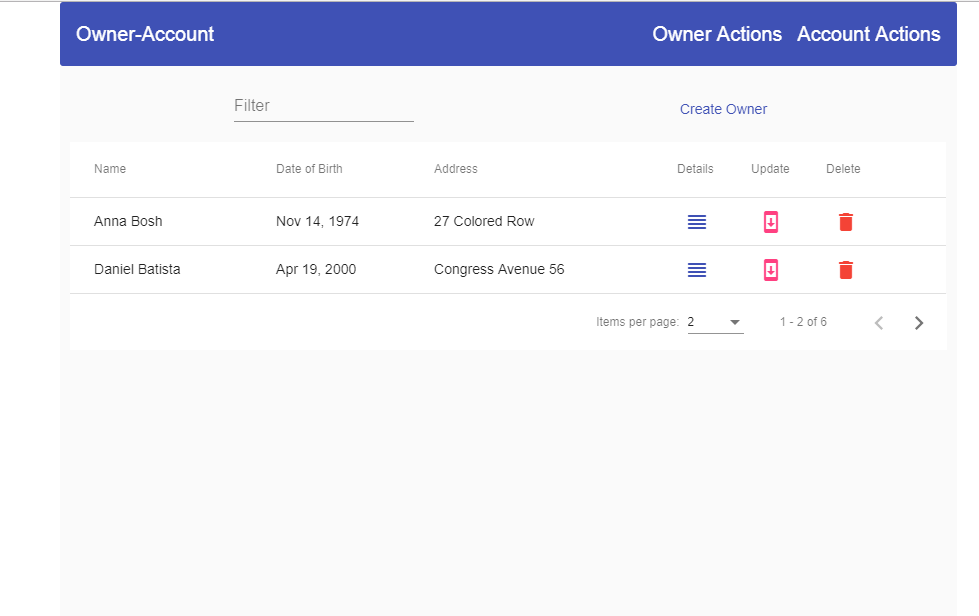Open the items per page dropdown
Image resolution: width=979 pixels, height=616 pixels.
[714, 321]
